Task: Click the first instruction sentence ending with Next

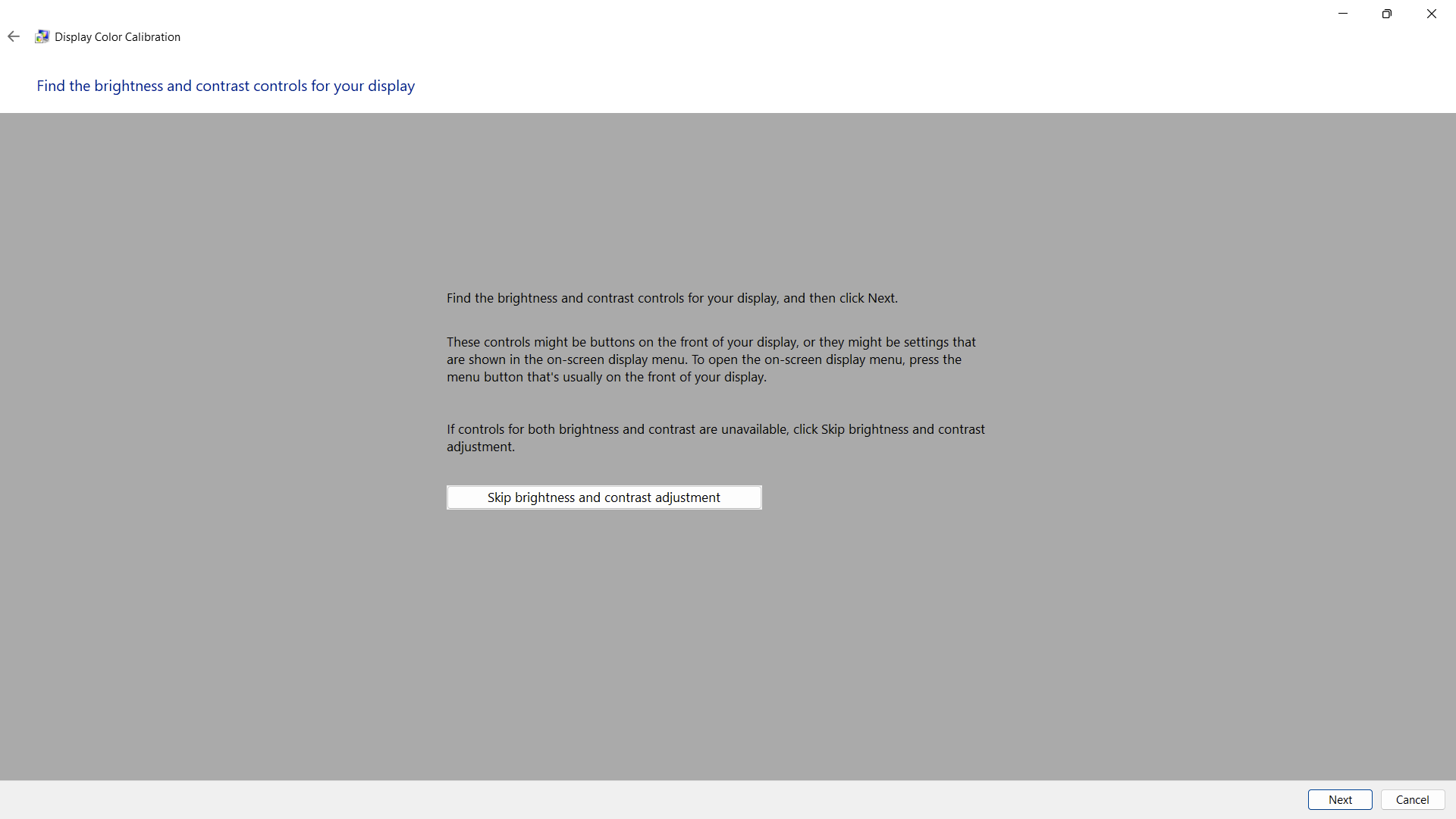Action: (672, 298)
